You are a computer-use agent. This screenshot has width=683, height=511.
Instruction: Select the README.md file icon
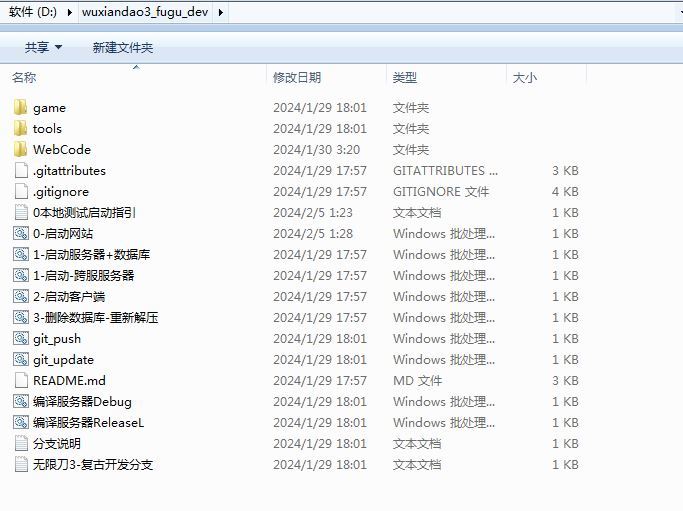(21, 381)
